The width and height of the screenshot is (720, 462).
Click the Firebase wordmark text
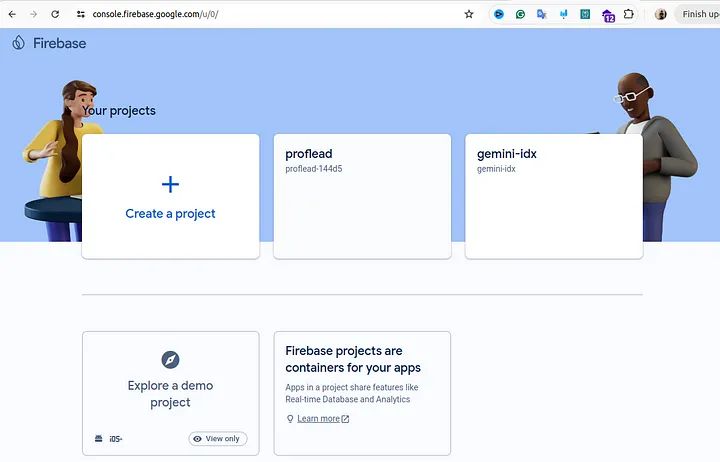pyautogui.click(x=59, y=43)
